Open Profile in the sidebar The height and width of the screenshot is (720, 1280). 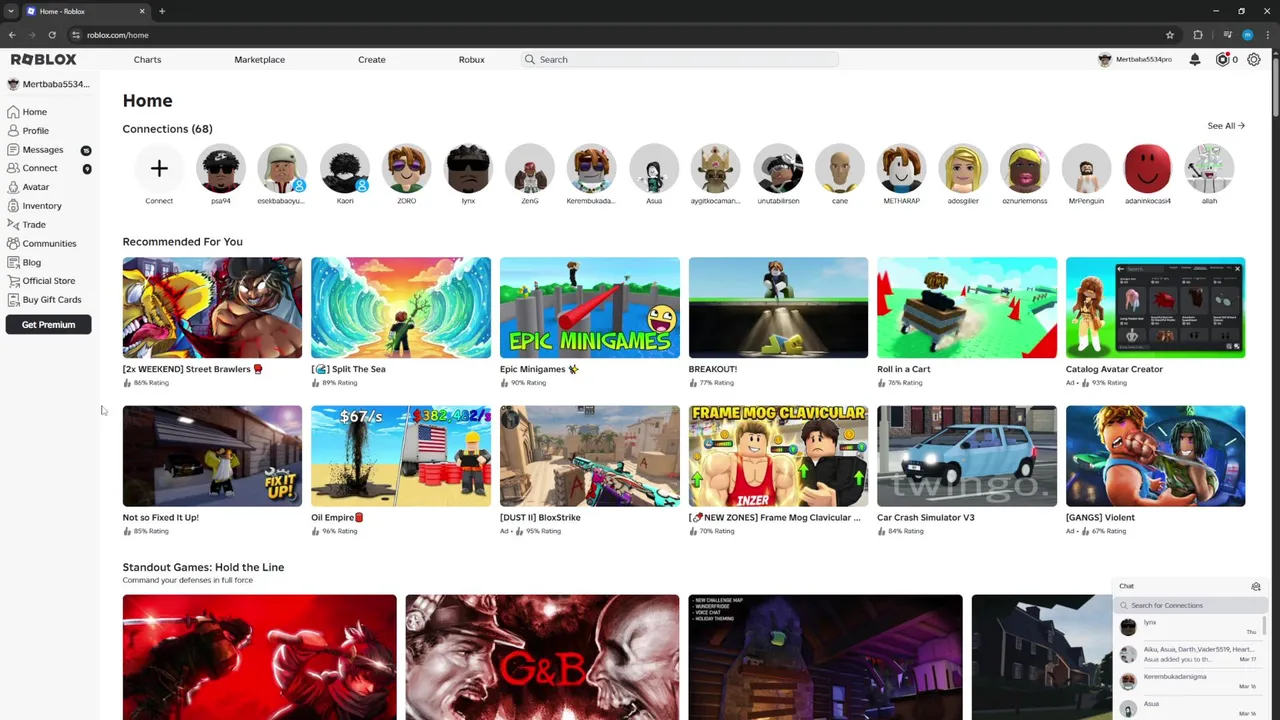click(x=35, y=131)
